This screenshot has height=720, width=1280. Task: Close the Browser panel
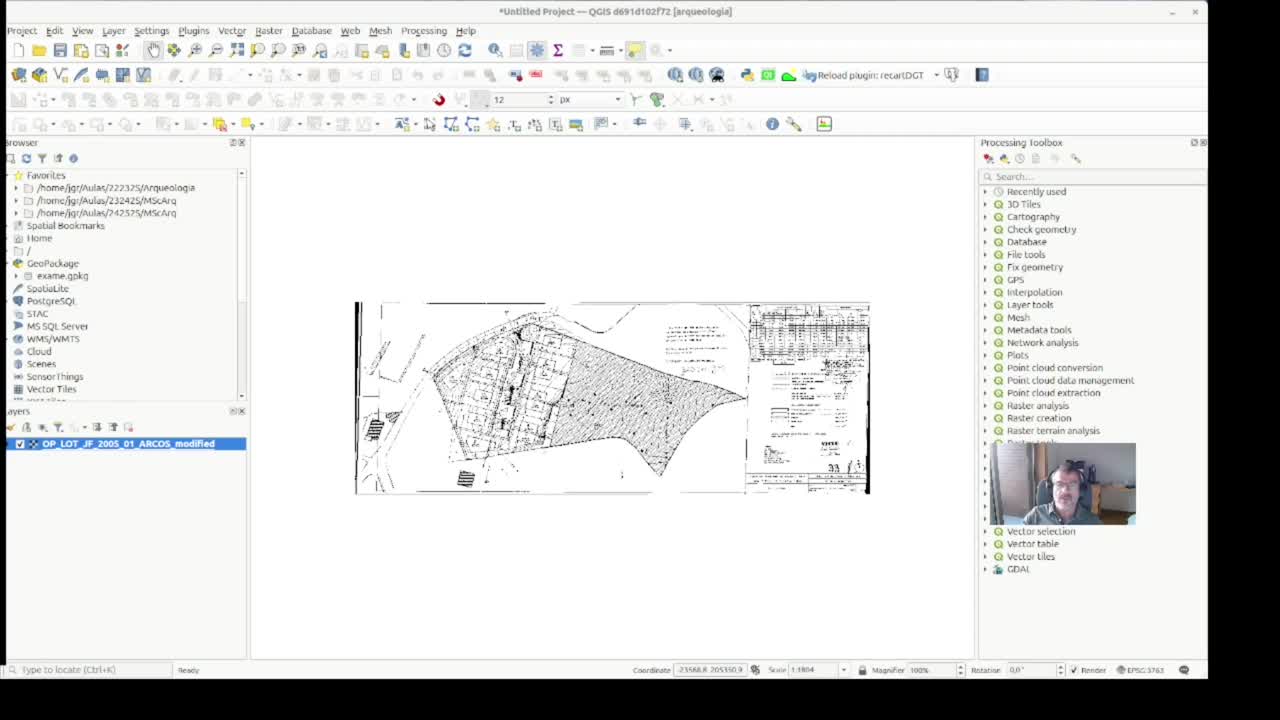241,143
